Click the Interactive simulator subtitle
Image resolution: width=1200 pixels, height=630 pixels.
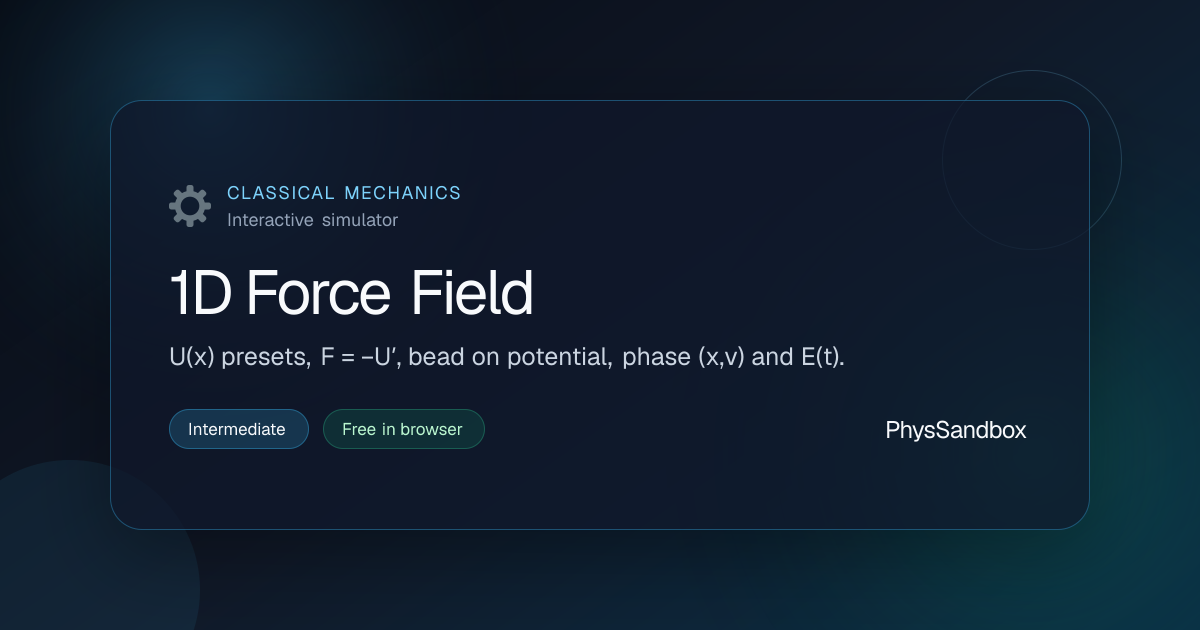(313, 220)
